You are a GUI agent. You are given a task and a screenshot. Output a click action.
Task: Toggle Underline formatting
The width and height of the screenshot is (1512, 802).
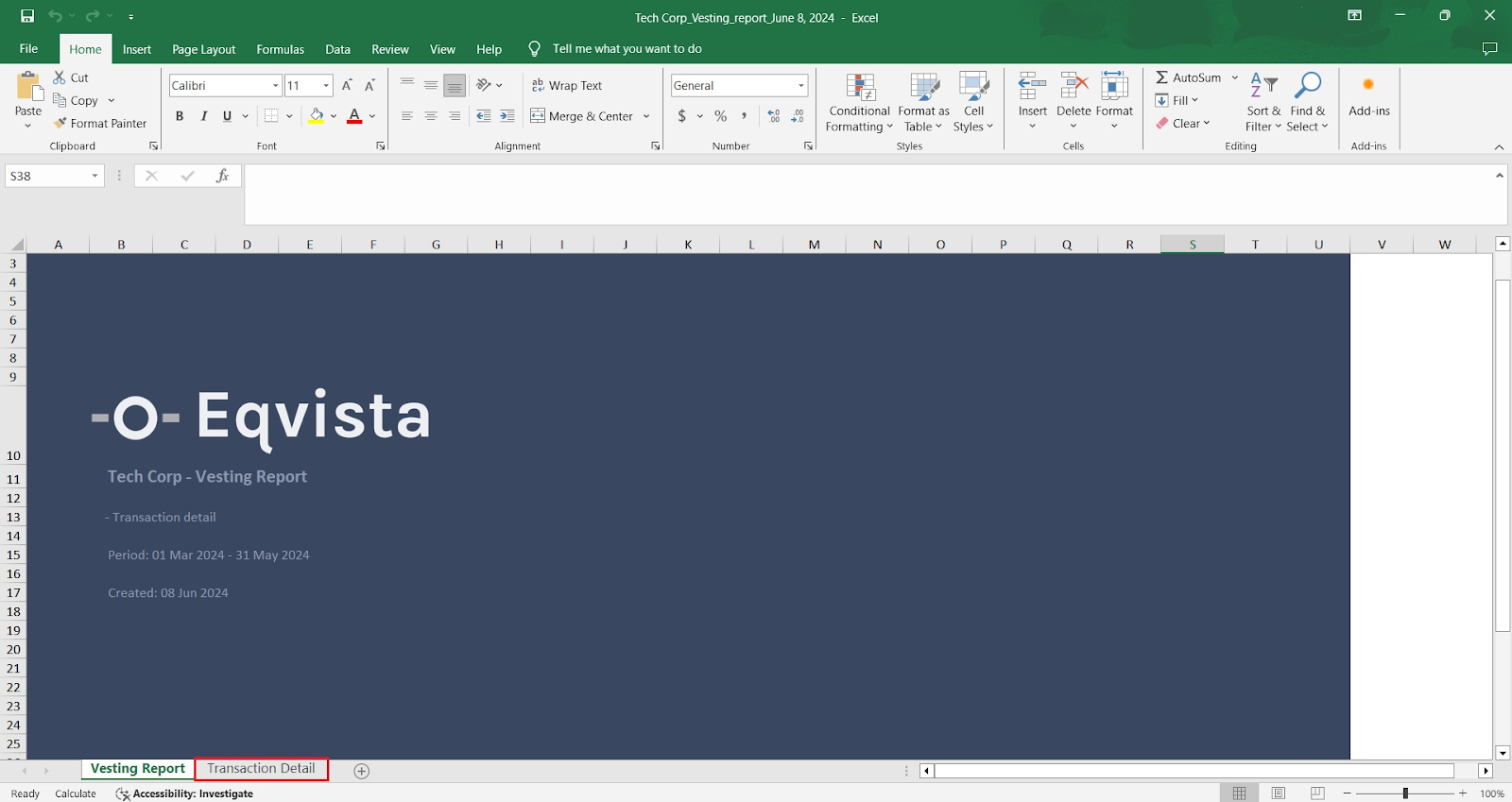(227, 115)
